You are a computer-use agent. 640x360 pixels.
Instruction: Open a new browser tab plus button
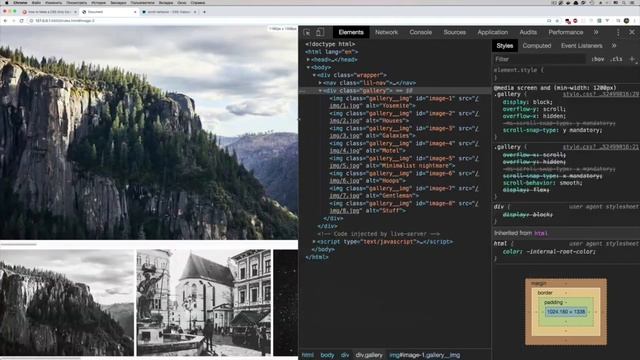click(x=204, y=12)
